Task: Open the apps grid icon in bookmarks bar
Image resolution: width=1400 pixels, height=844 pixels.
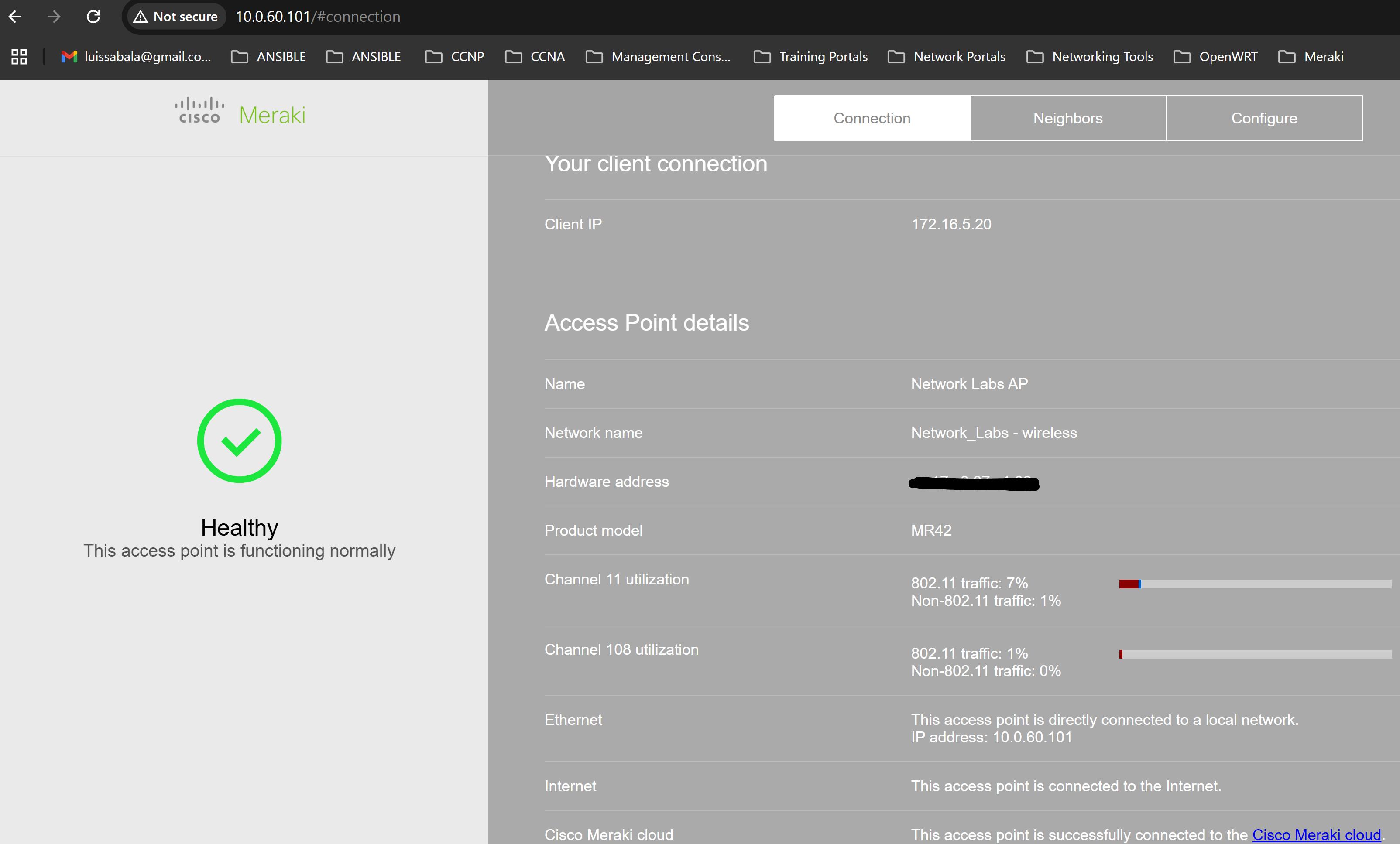Action: pyautogui.click(x=19, y=56)
